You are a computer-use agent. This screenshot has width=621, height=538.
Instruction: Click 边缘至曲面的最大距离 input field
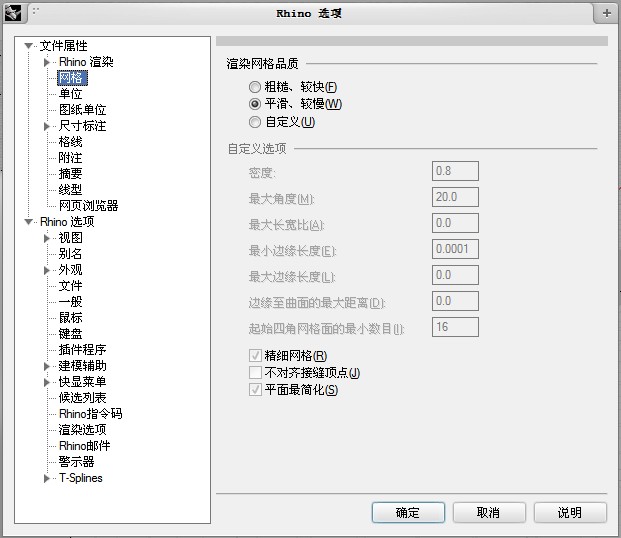coord(455,301)
